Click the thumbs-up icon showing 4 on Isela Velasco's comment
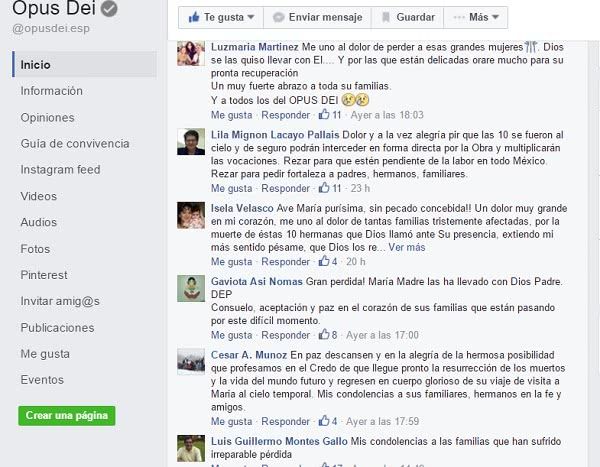The width and height of the screenshot is (600, 467). coord(324,261)
